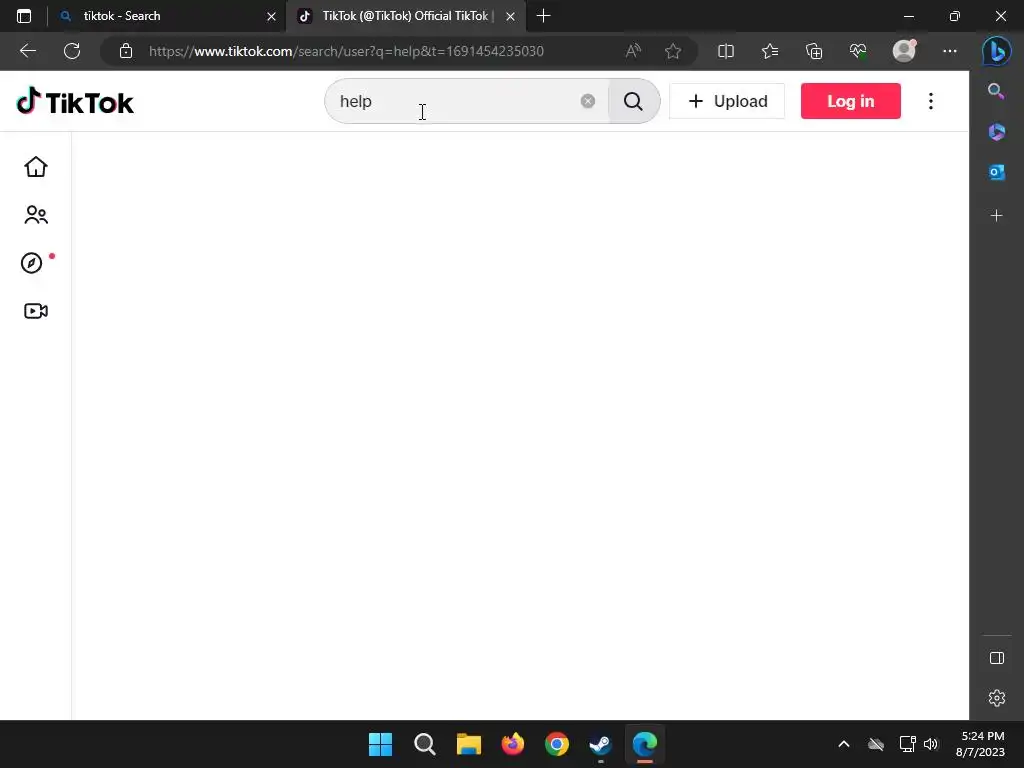The width and height of the screenshot is (1024, 768).
Task: Click the tiktok.com address bar URL
Action: click(346, 51)
